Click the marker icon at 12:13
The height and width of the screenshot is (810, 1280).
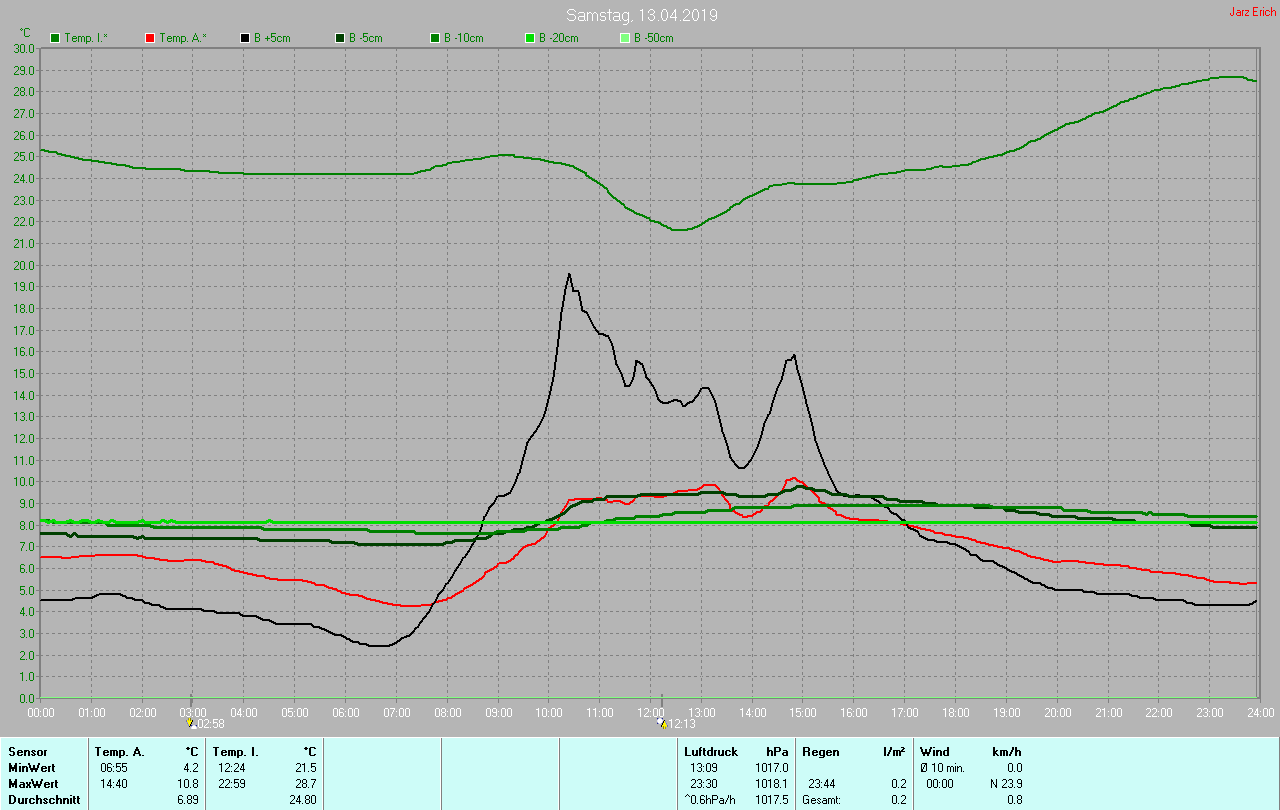661,723
